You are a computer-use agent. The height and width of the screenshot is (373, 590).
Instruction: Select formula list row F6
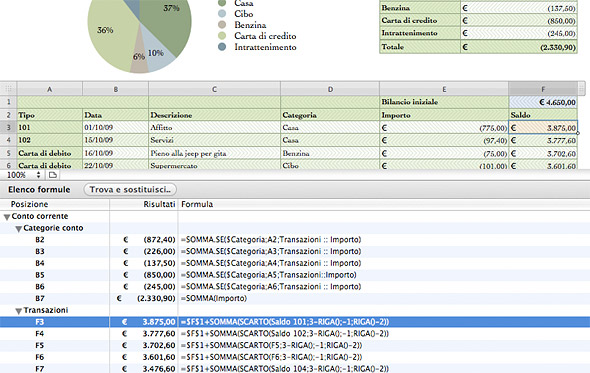point(295,357)
